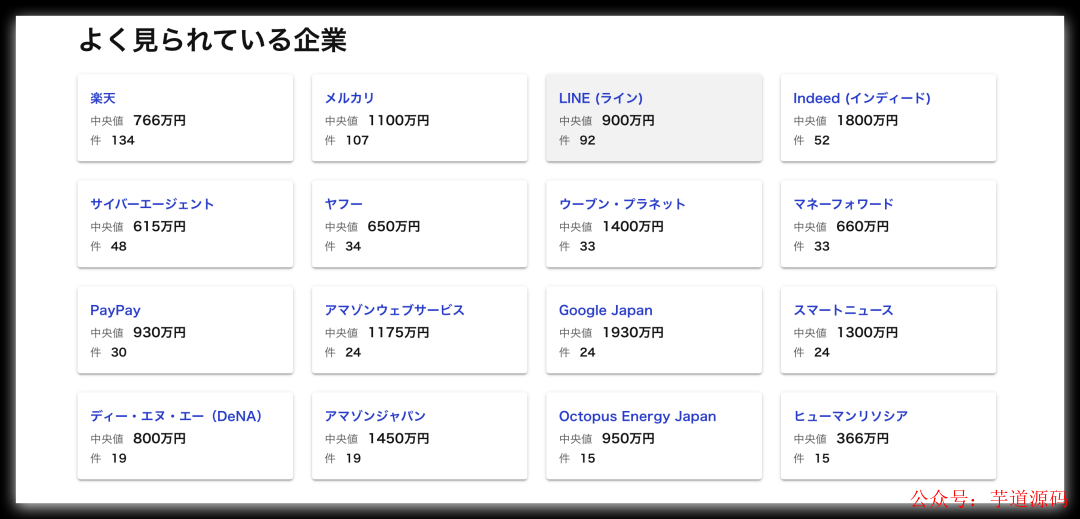
Task: Open the アマゾンウェブサービス link
Action: point(395,310)
